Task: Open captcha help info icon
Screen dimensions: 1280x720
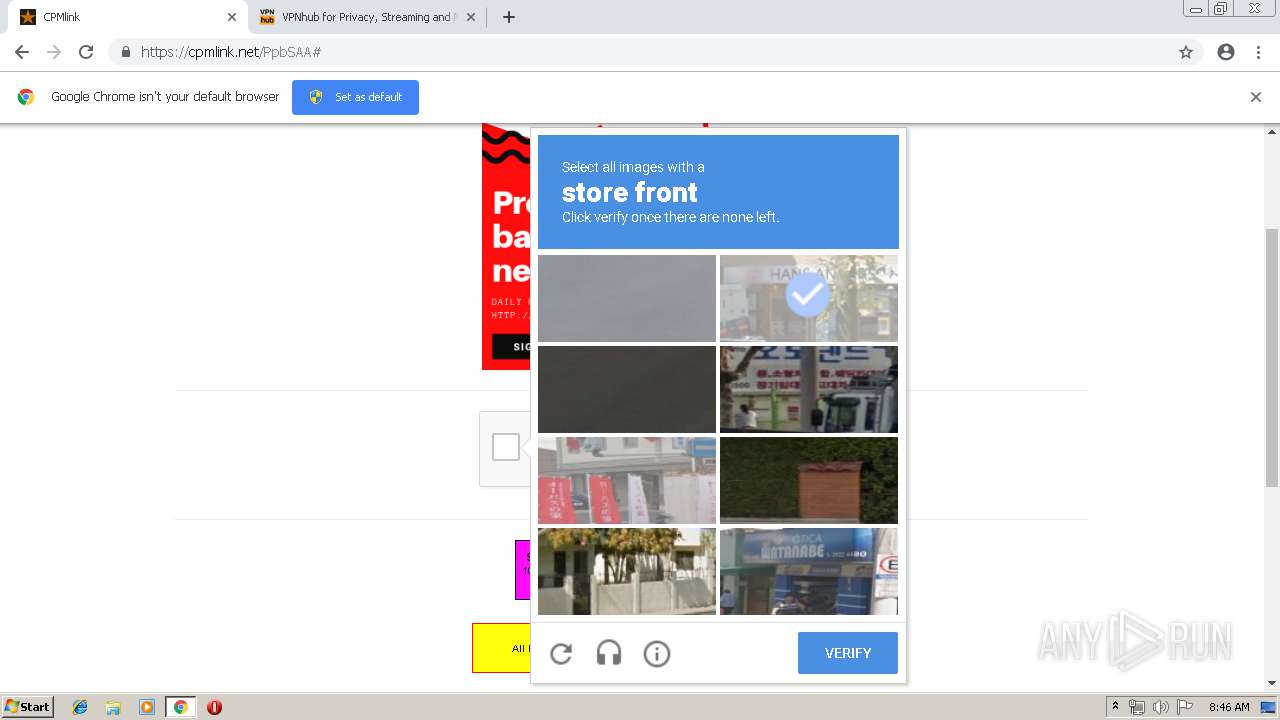Action: pyautogui.click(x=657, y=654)
